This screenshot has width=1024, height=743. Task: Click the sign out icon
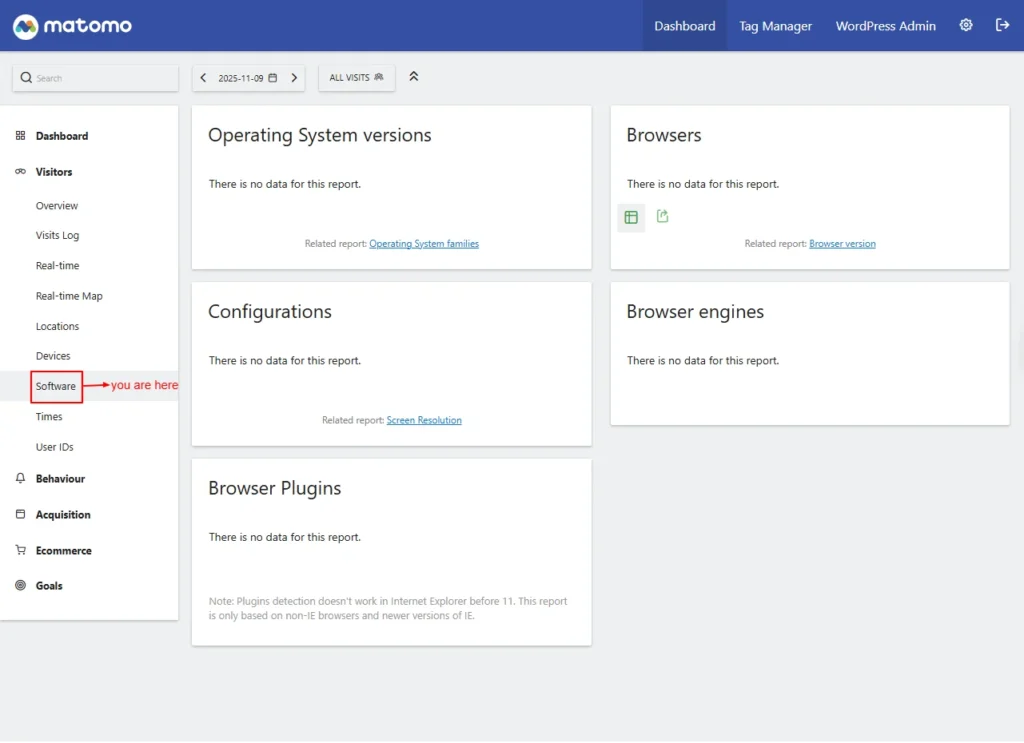pos(1003,26)
